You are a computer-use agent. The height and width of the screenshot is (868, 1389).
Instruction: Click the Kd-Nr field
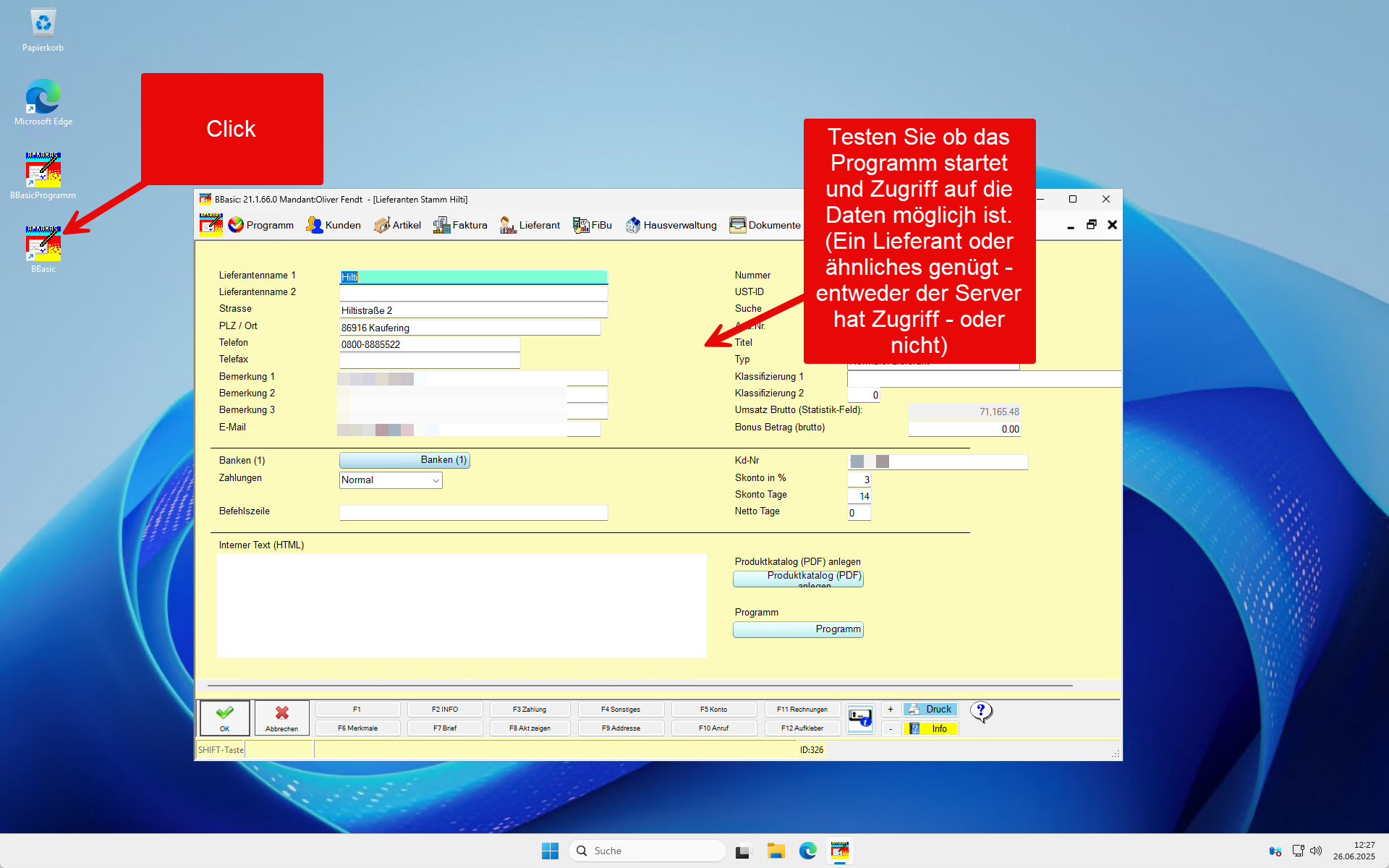tap(937, 461)
